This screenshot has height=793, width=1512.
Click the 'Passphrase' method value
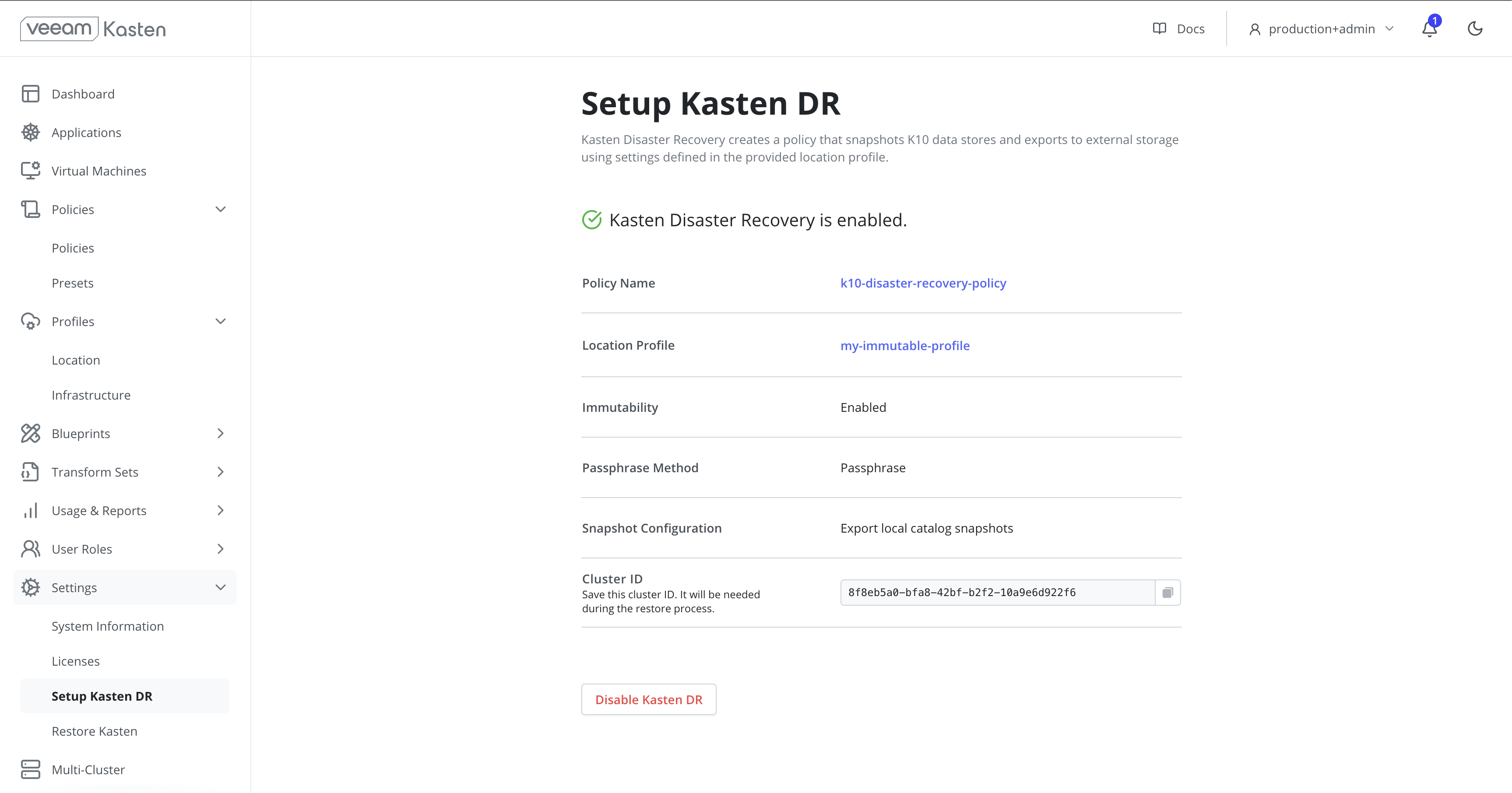click(873, 468)
